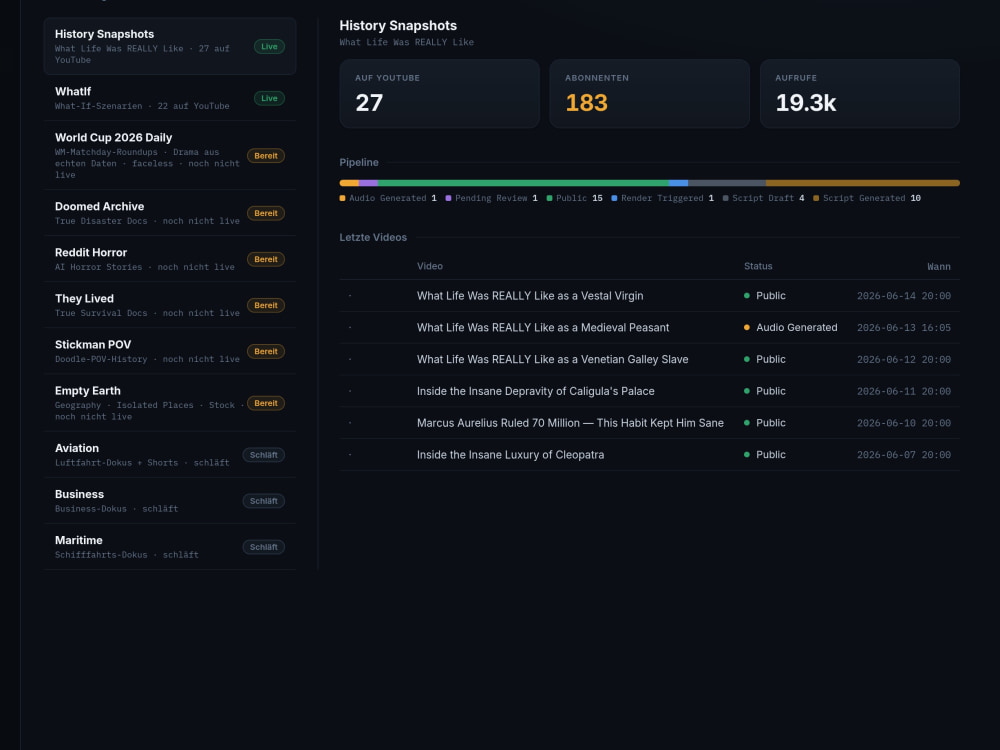The image size is (1000, 750).
Task: Select the Aviation channel
Action: 170,455
